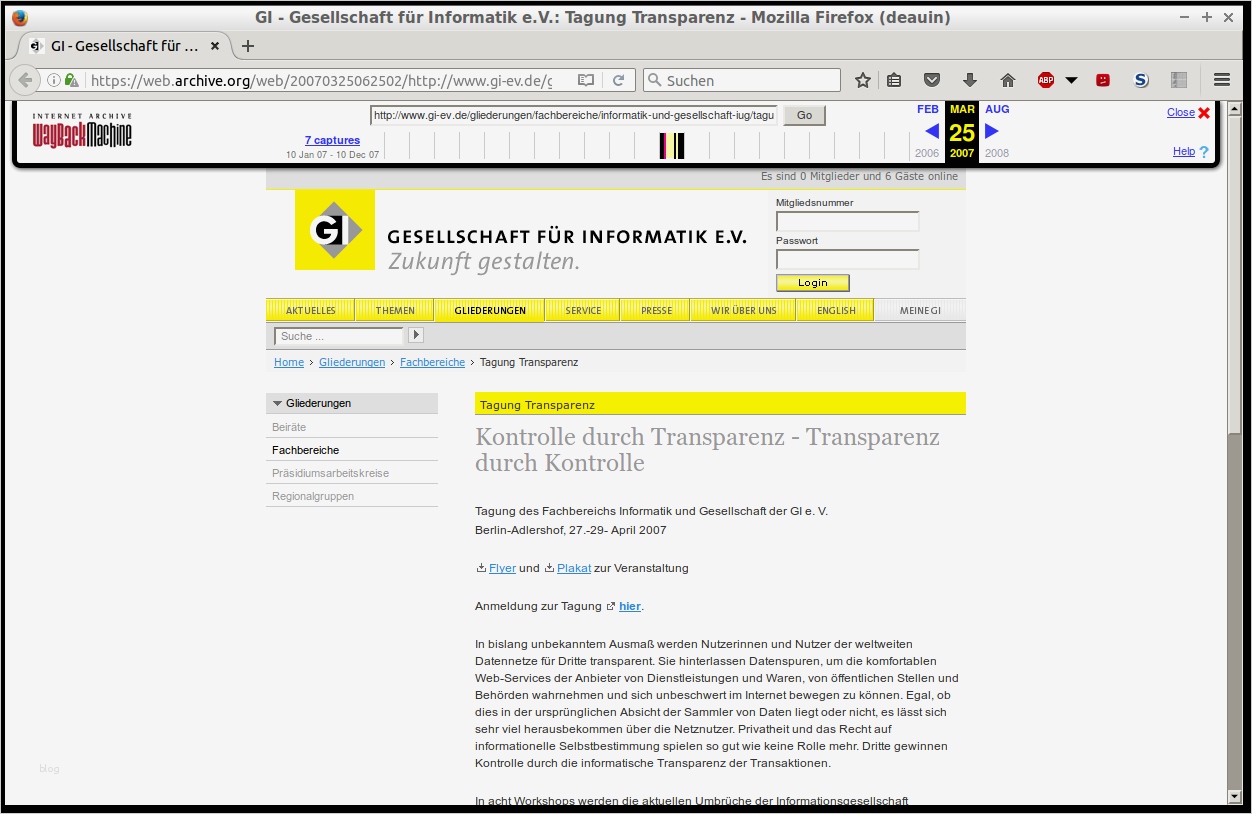The width and height of the screenshot is (1252, 814).
Task: Click highlighted capture bars in the timeline
Action: coord(672,146)
